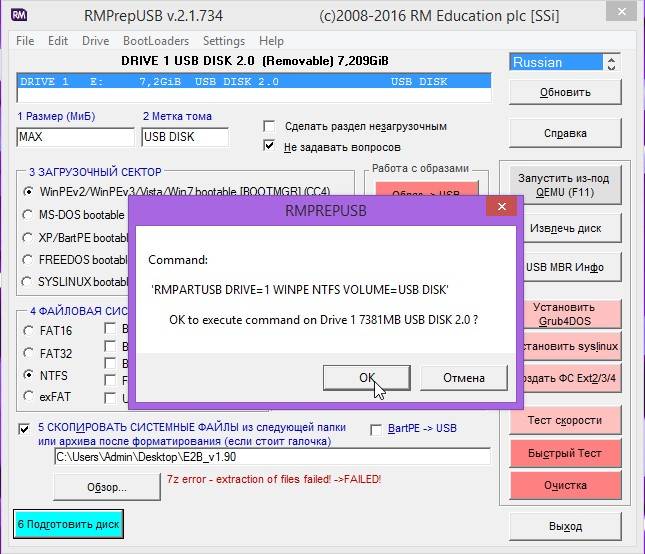
Task: Click the Справка button
Action: (x=565, y=133)
